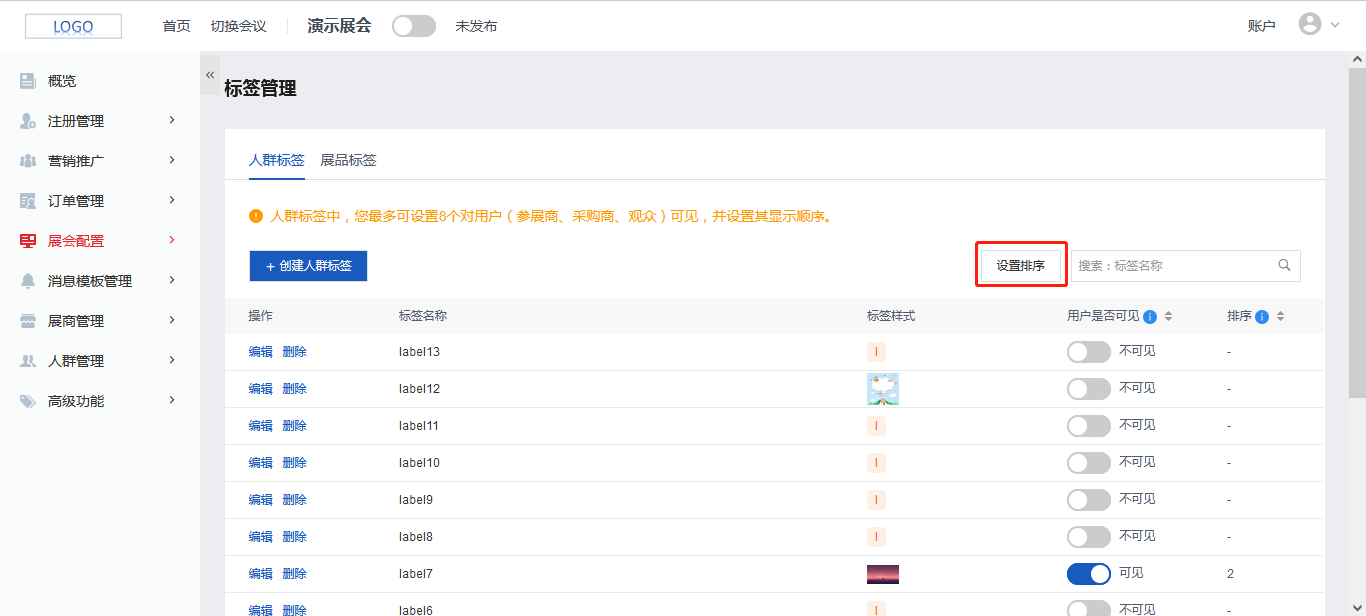The width and height of the screenshot is (1366, 616).
Task: Click 编辑 for label11
Action: point(261,426)
